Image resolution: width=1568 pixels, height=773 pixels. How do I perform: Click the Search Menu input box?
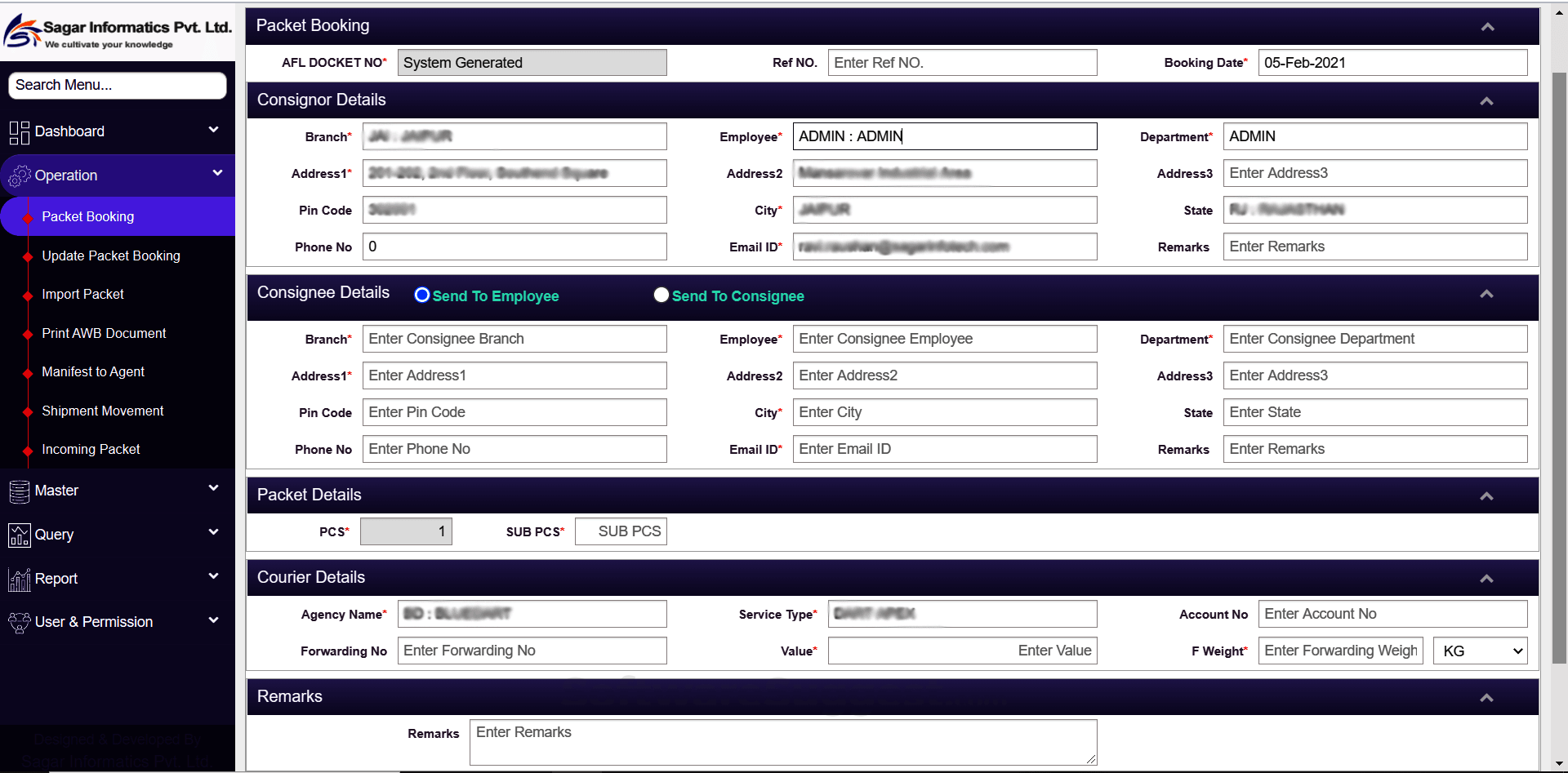coord(118,85)
